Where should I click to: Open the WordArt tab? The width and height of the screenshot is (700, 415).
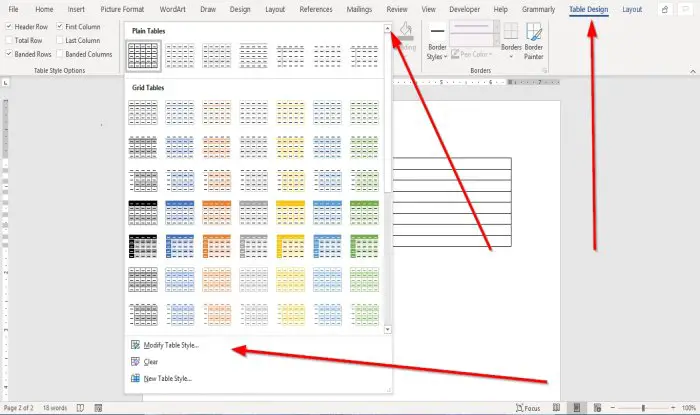pos(172,9)
